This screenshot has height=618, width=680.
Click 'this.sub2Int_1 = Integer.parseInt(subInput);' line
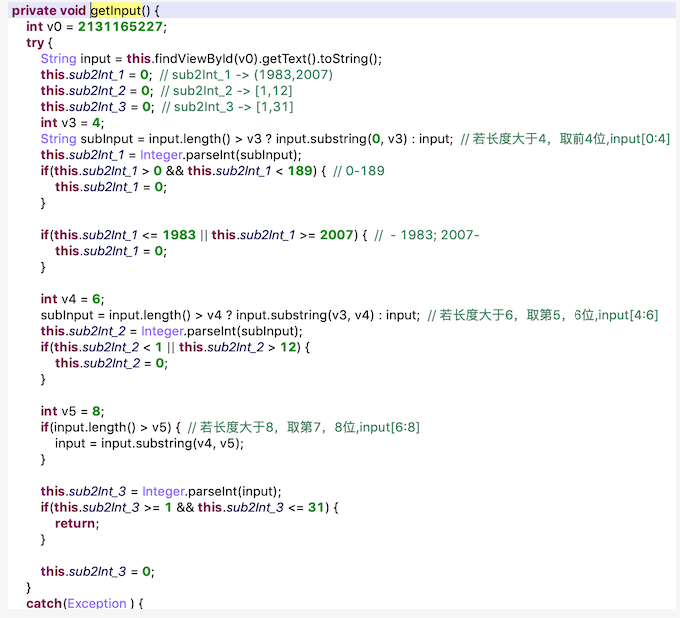[x=171, y=155]
